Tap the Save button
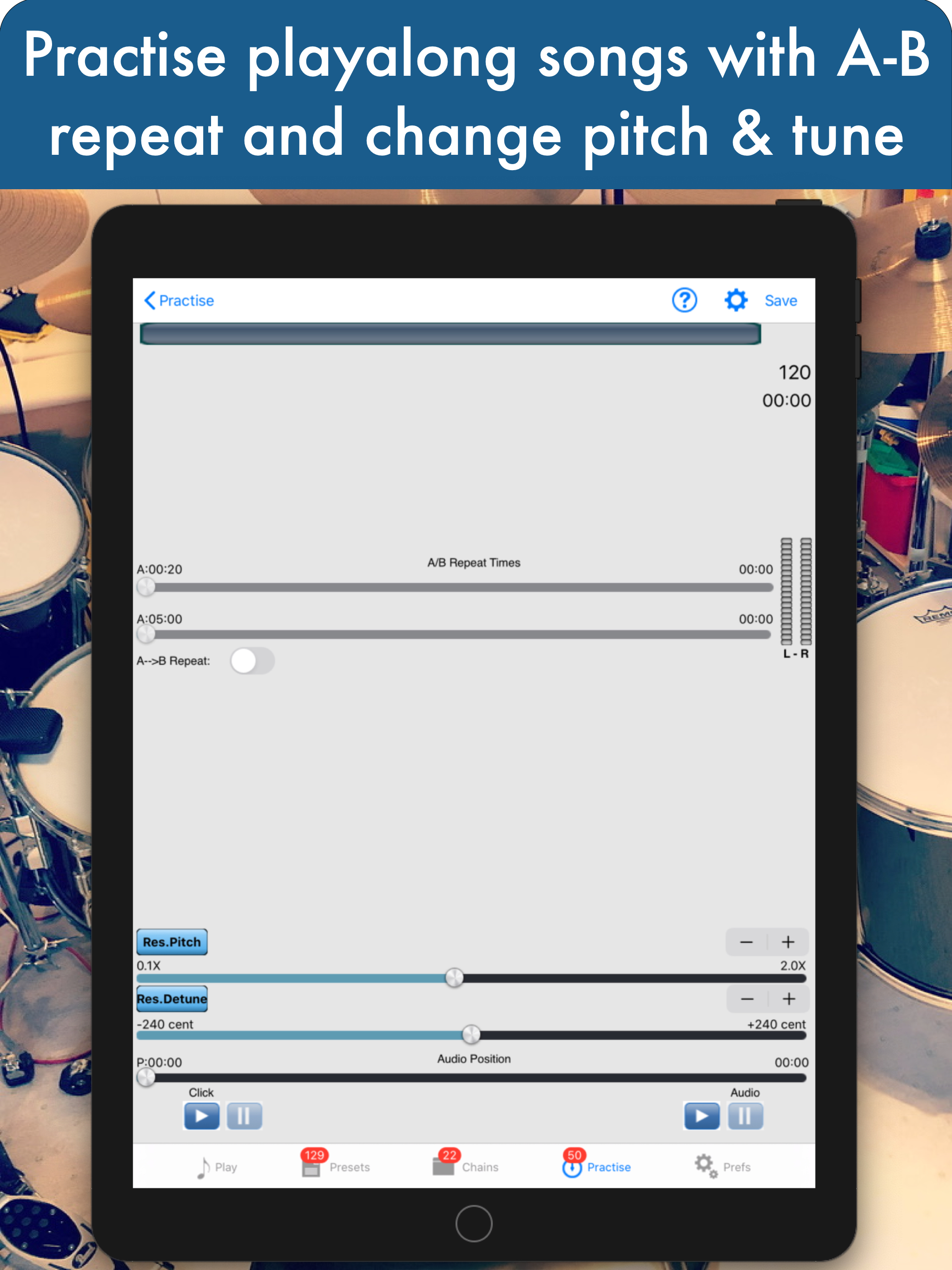This screenshot has width=952, height=1270. (780, 300)
